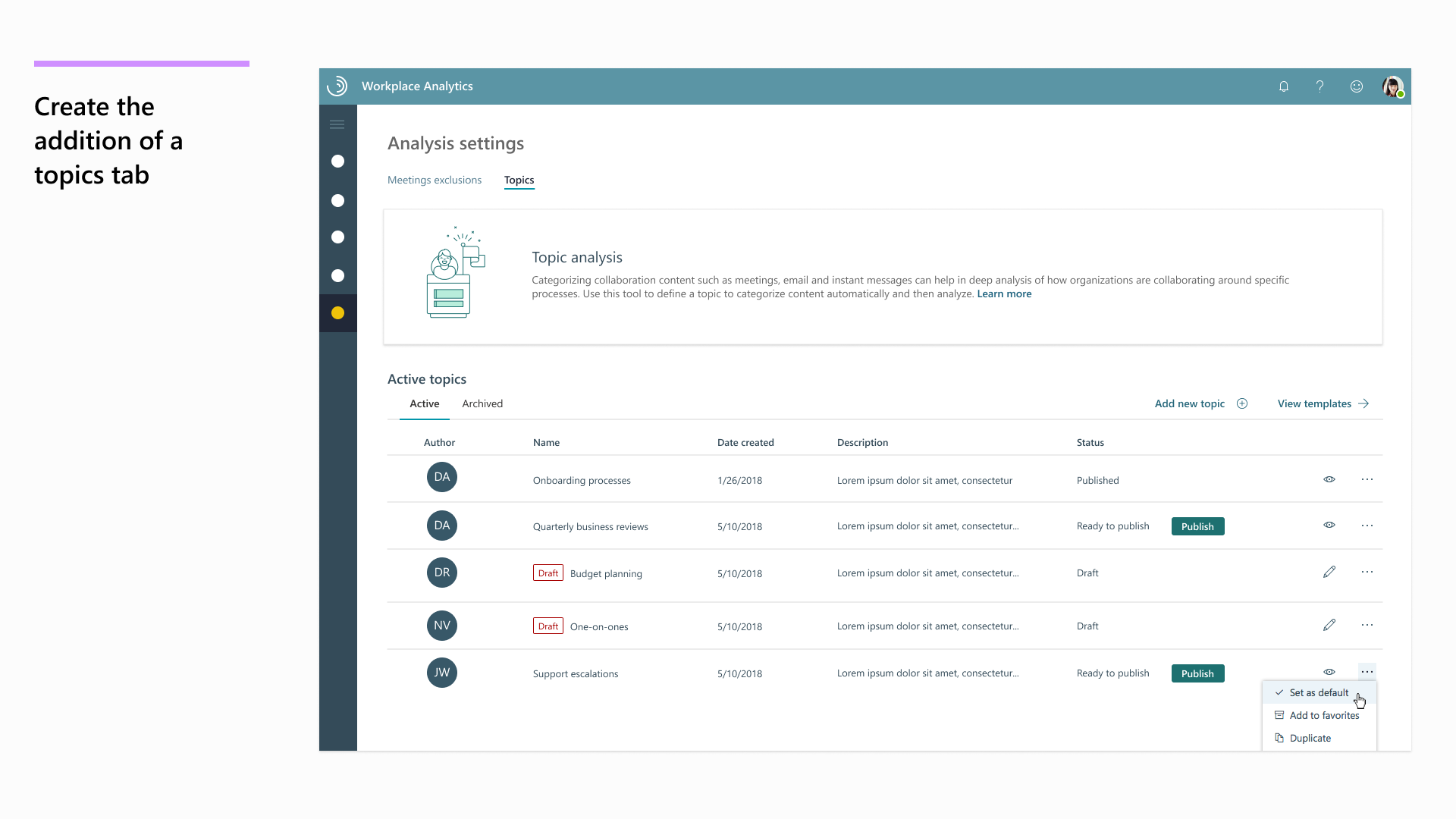The height and width of the screenshot is (819, 1456).
Task: Open more options for Onboarding processes
Action: click(x=1367, y=479)
